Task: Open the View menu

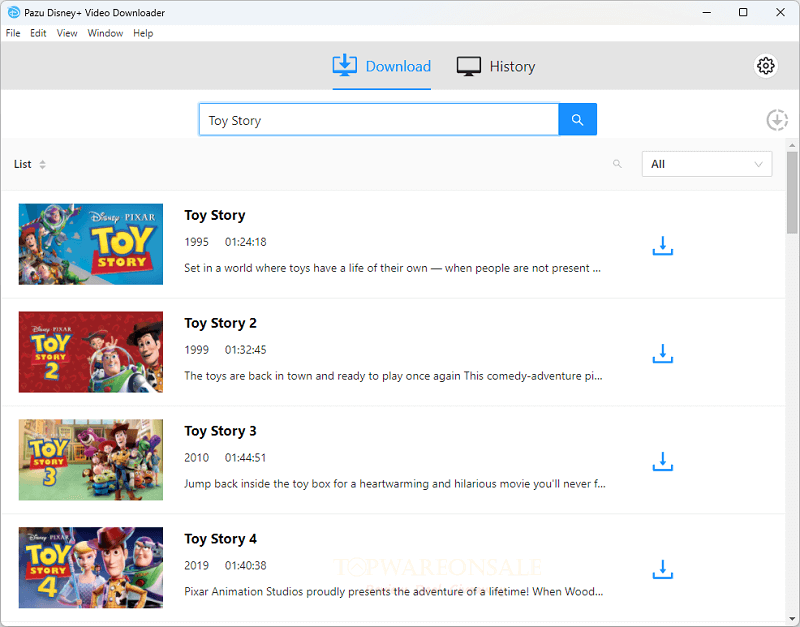Action: tap(67, 33)
